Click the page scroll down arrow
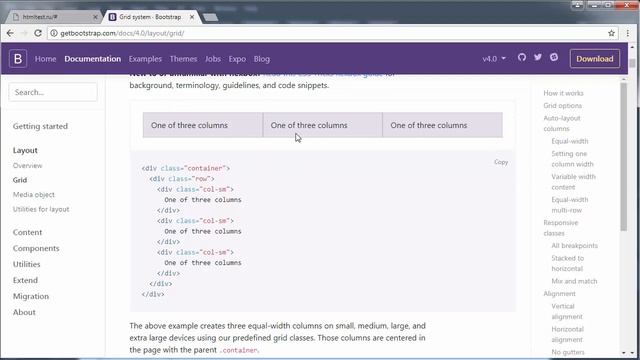This screenshot has height=360, width=640. [x=632, y=353]
